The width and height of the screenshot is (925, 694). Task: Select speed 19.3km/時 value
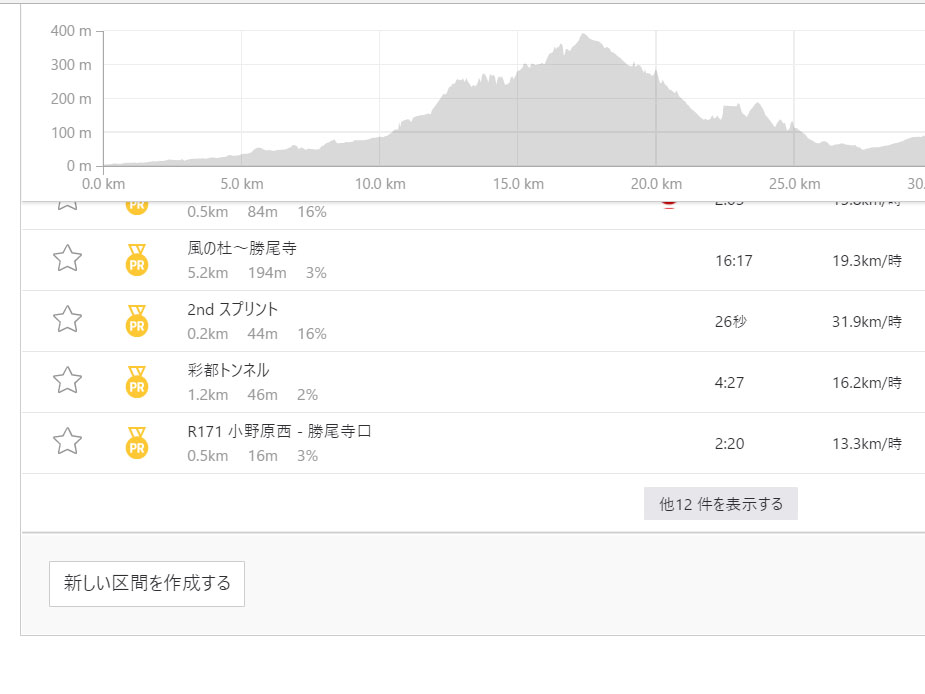867,261
